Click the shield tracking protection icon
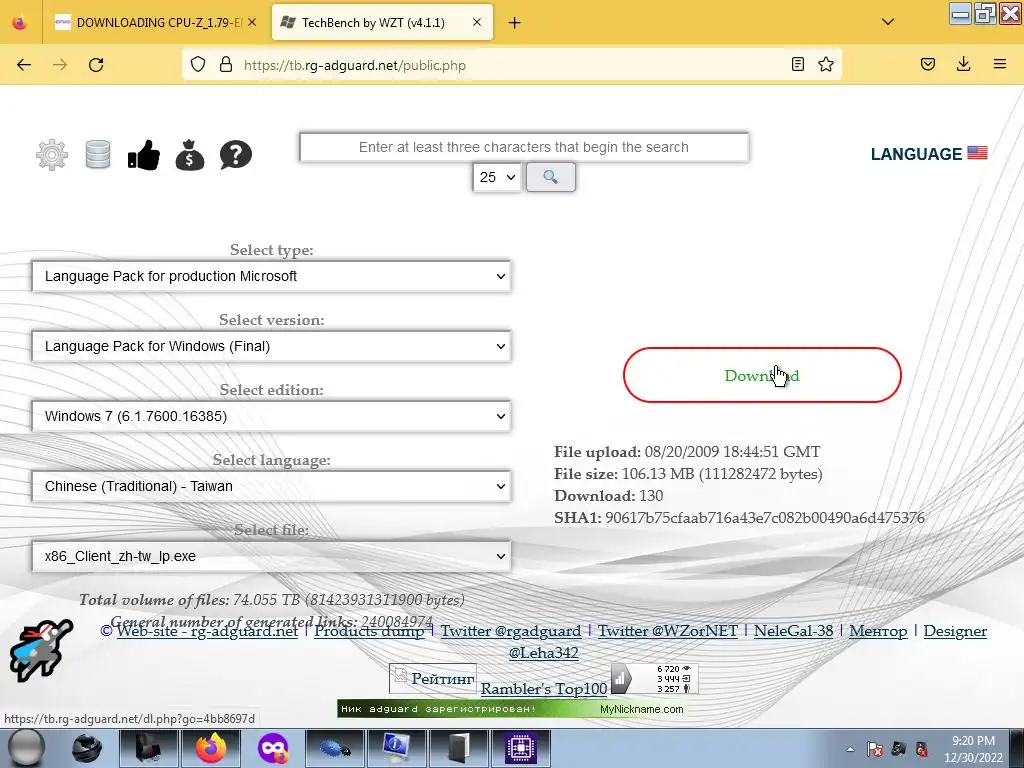The width and height of the screenshot is (1024, 768). click(x=198, y=65)
